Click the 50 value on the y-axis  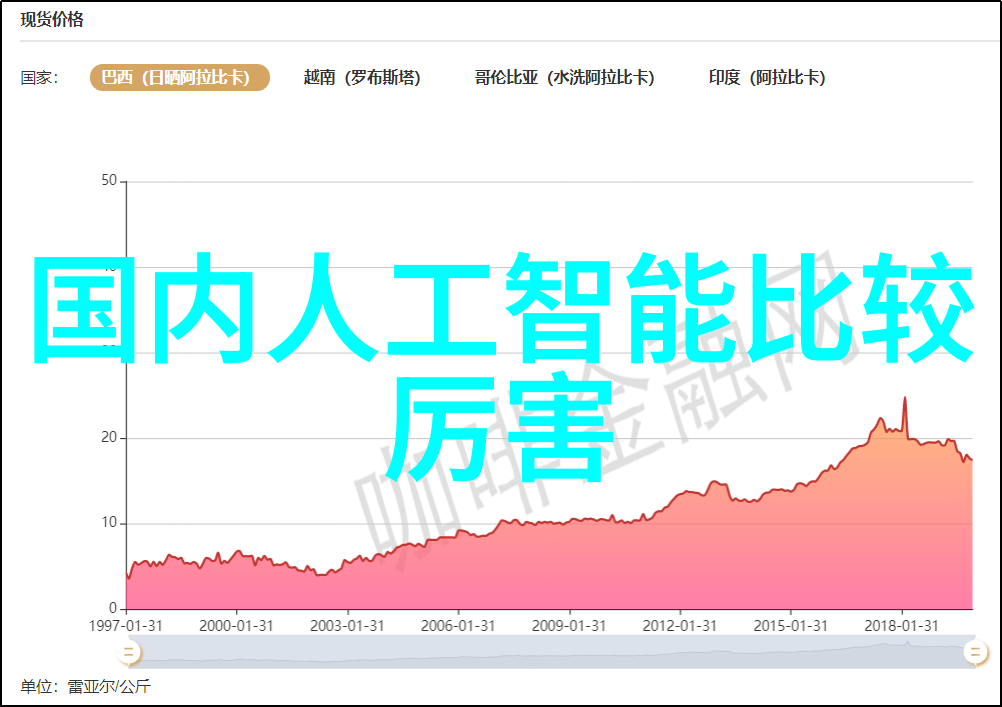tap(109, 181)
